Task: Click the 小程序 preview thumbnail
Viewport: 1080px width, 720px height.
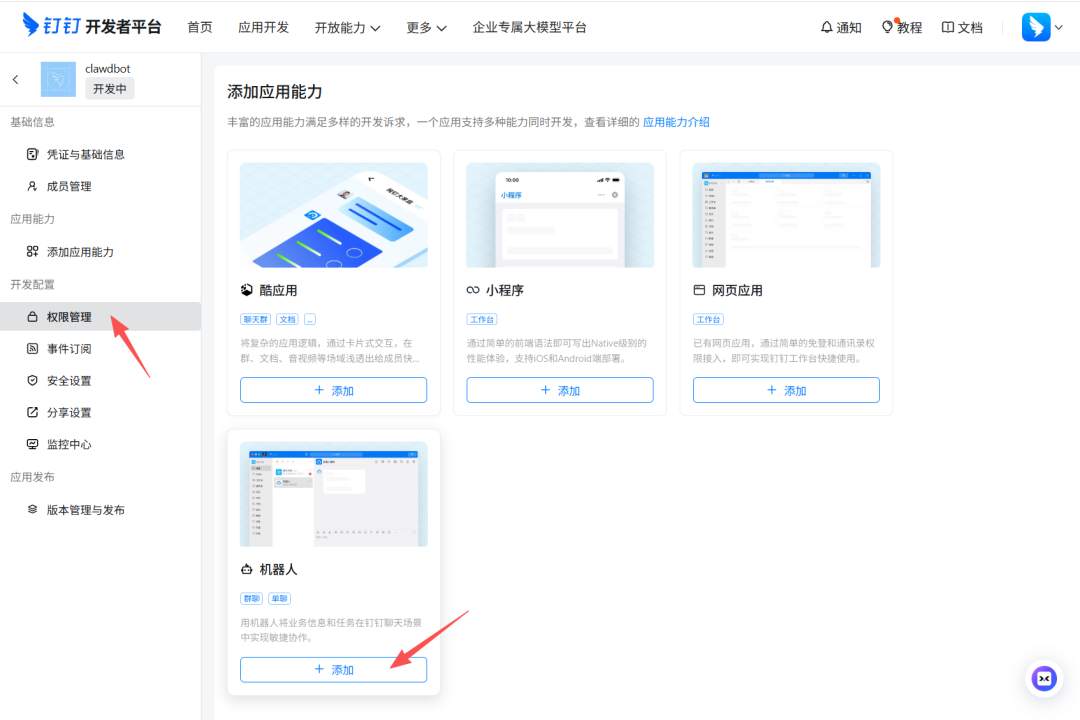Action: [560, 215]
